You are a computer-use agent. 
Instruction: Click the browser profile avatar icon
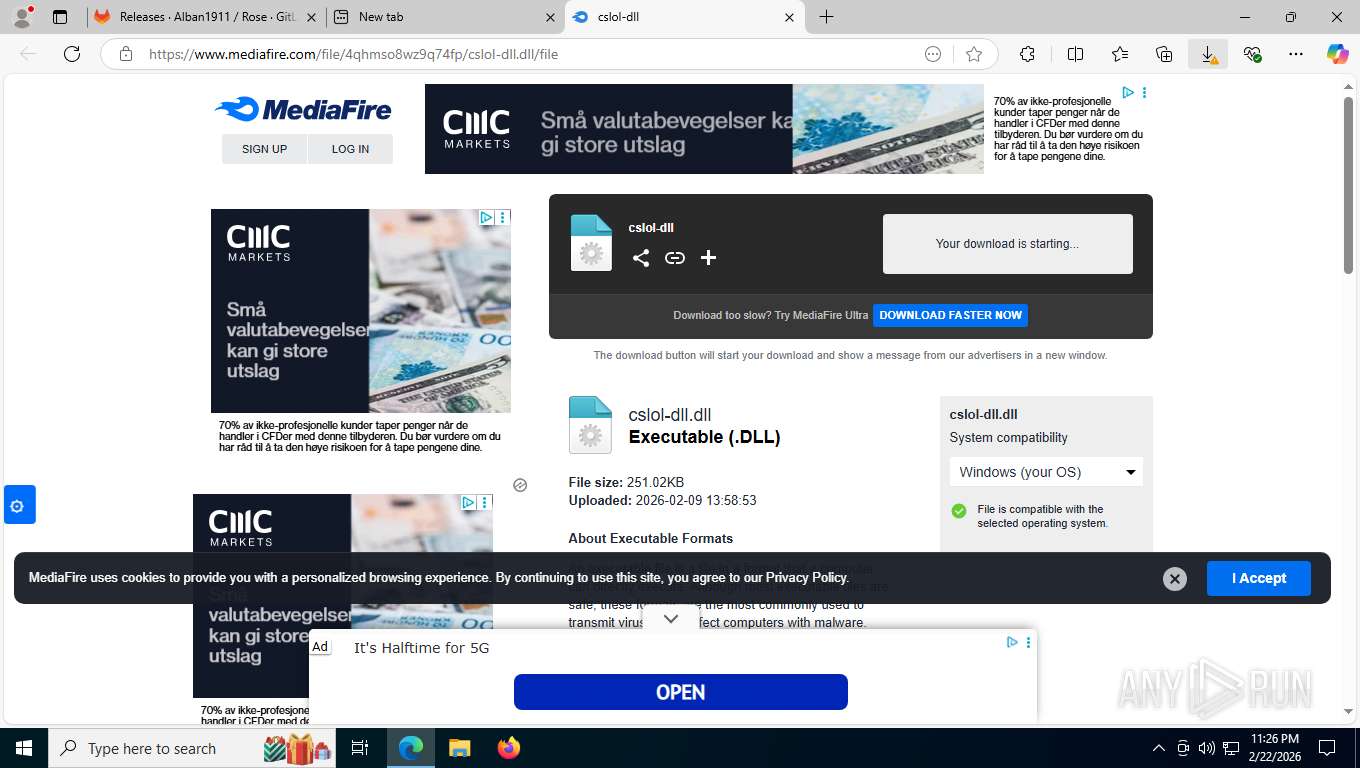point(22,17)
